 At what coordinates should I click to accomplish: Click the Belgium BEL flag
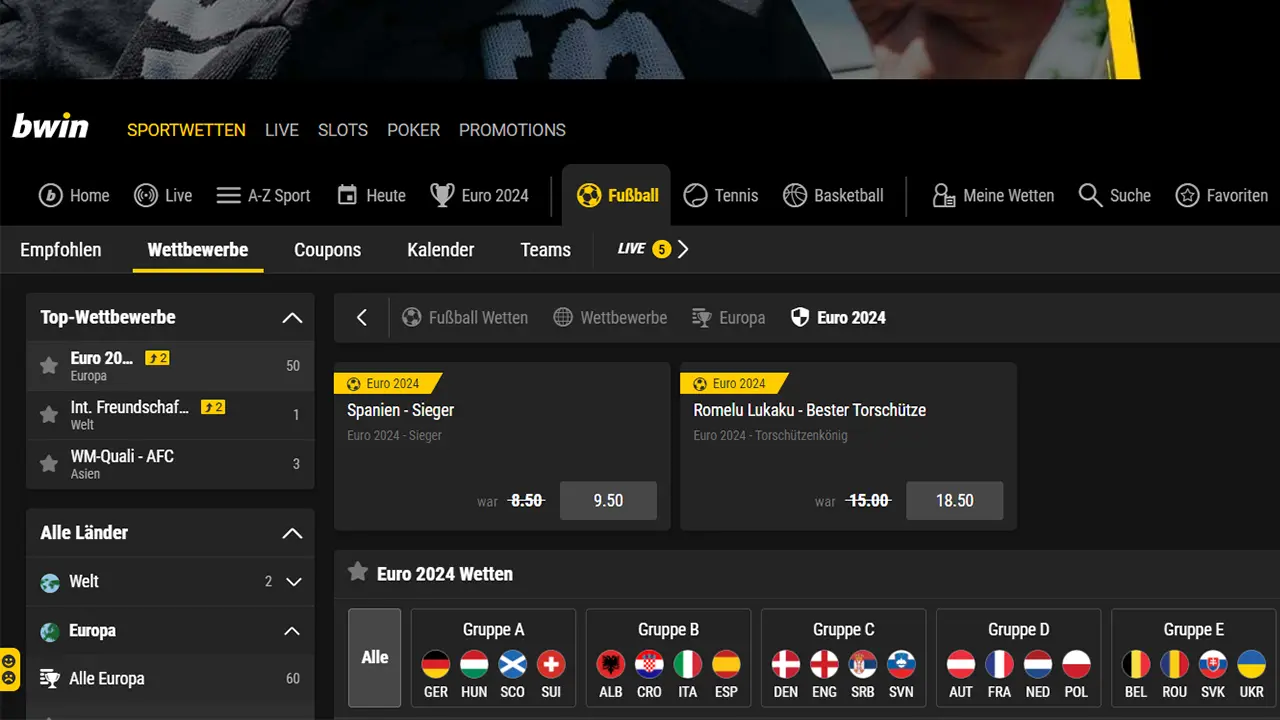(x=1136, y=664)
